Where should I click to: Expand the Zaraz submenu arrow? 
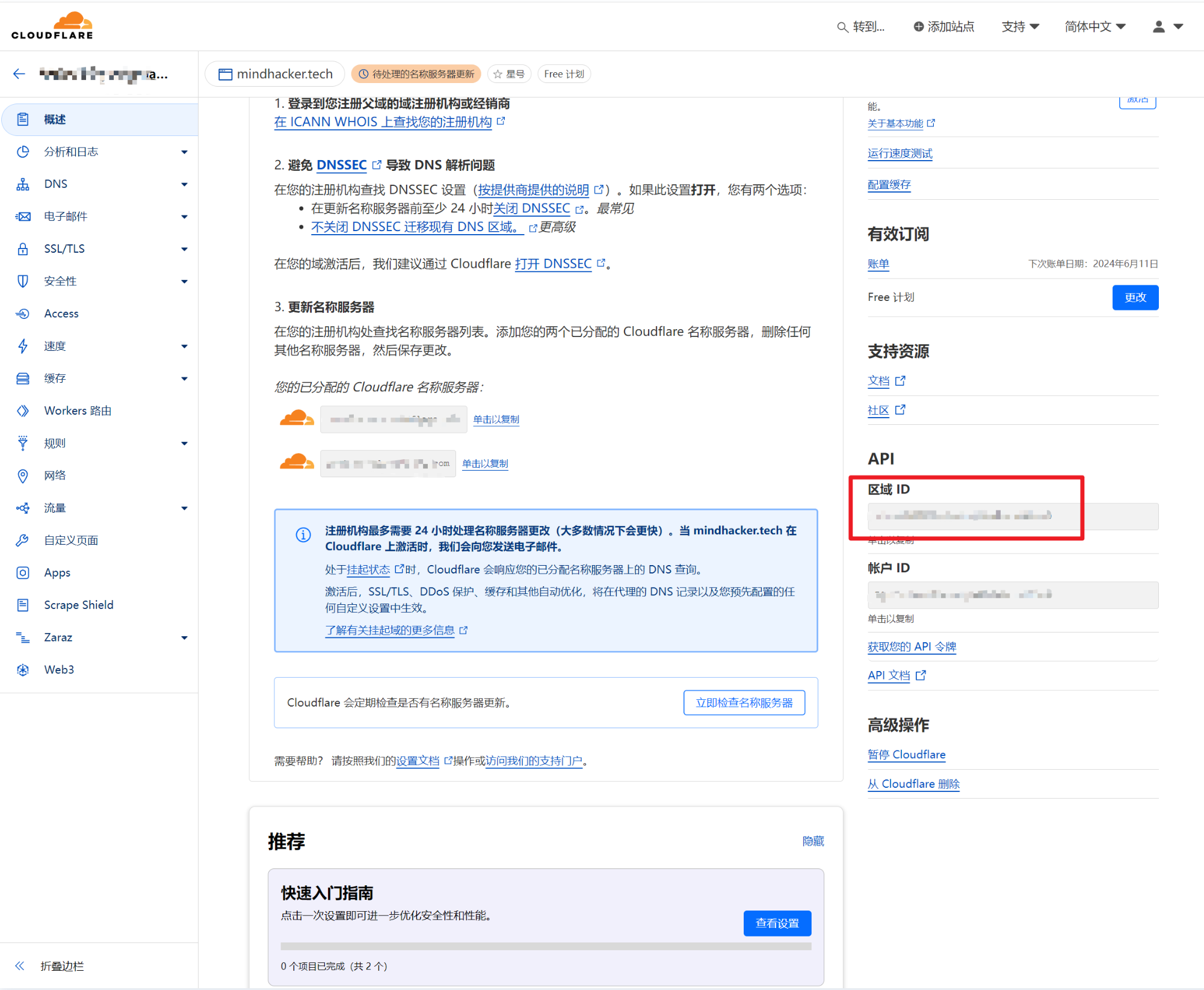tap(184, 638)
